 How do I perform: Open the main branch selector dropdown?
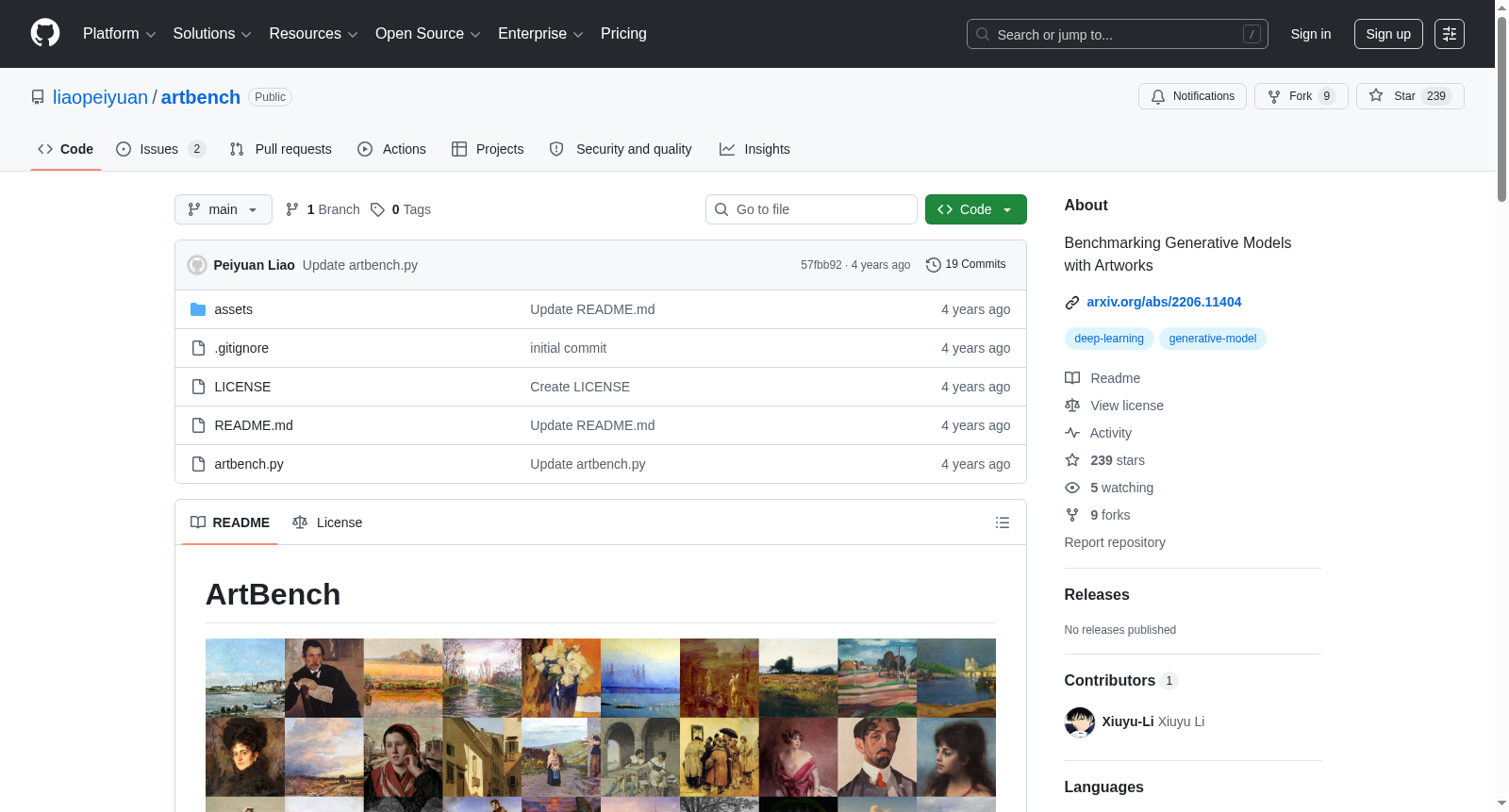click(224, 209)
